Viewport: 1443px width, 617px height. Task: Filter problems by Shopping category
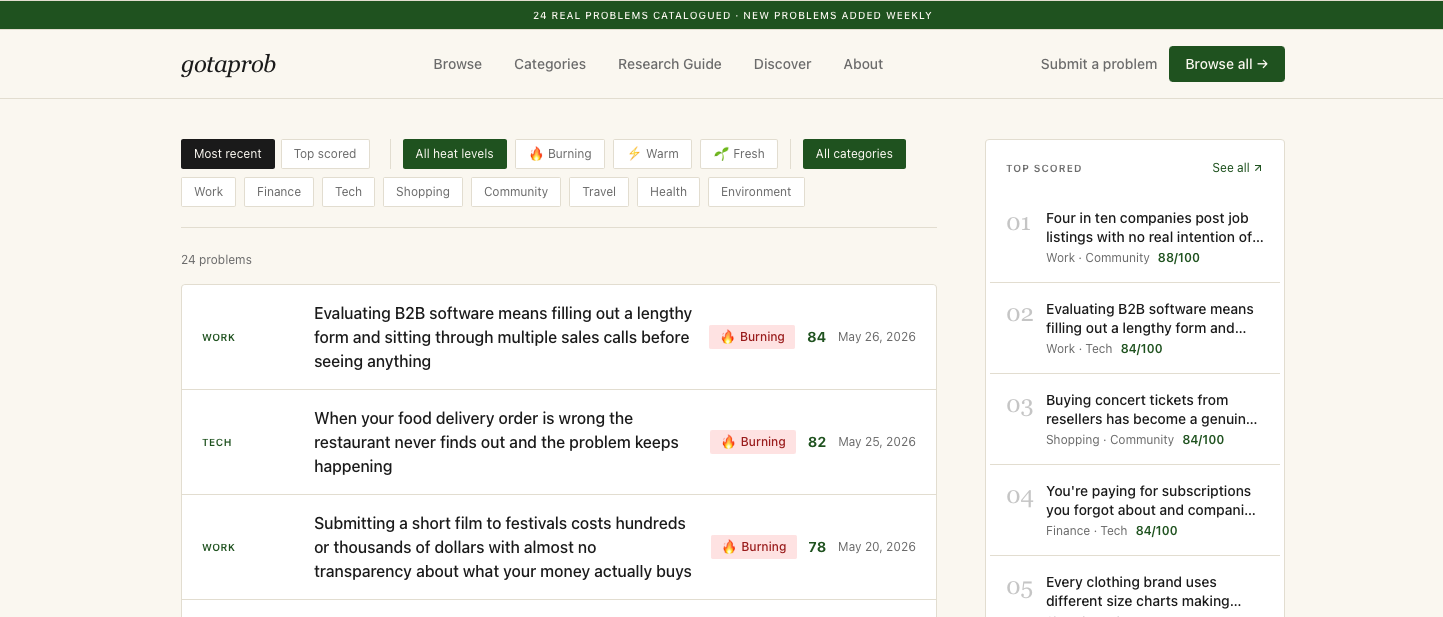coord(423,192)
